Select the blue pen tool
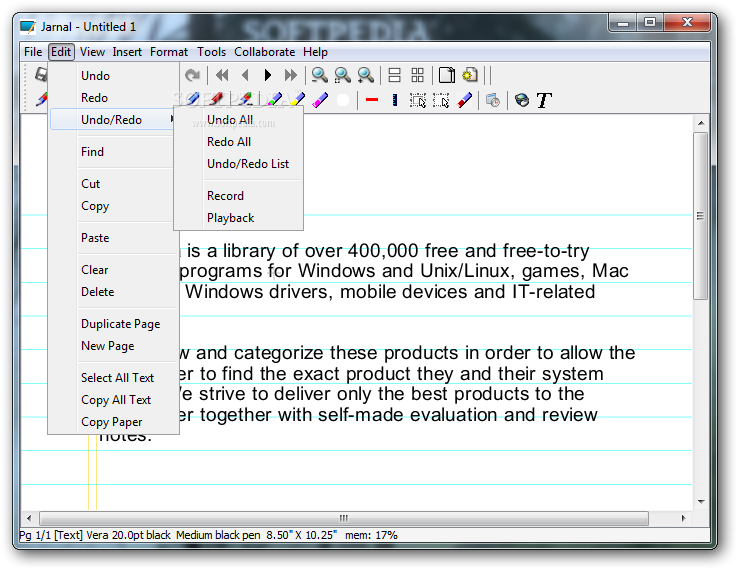Viewport: 738px width, 570px height. (192, 100)
